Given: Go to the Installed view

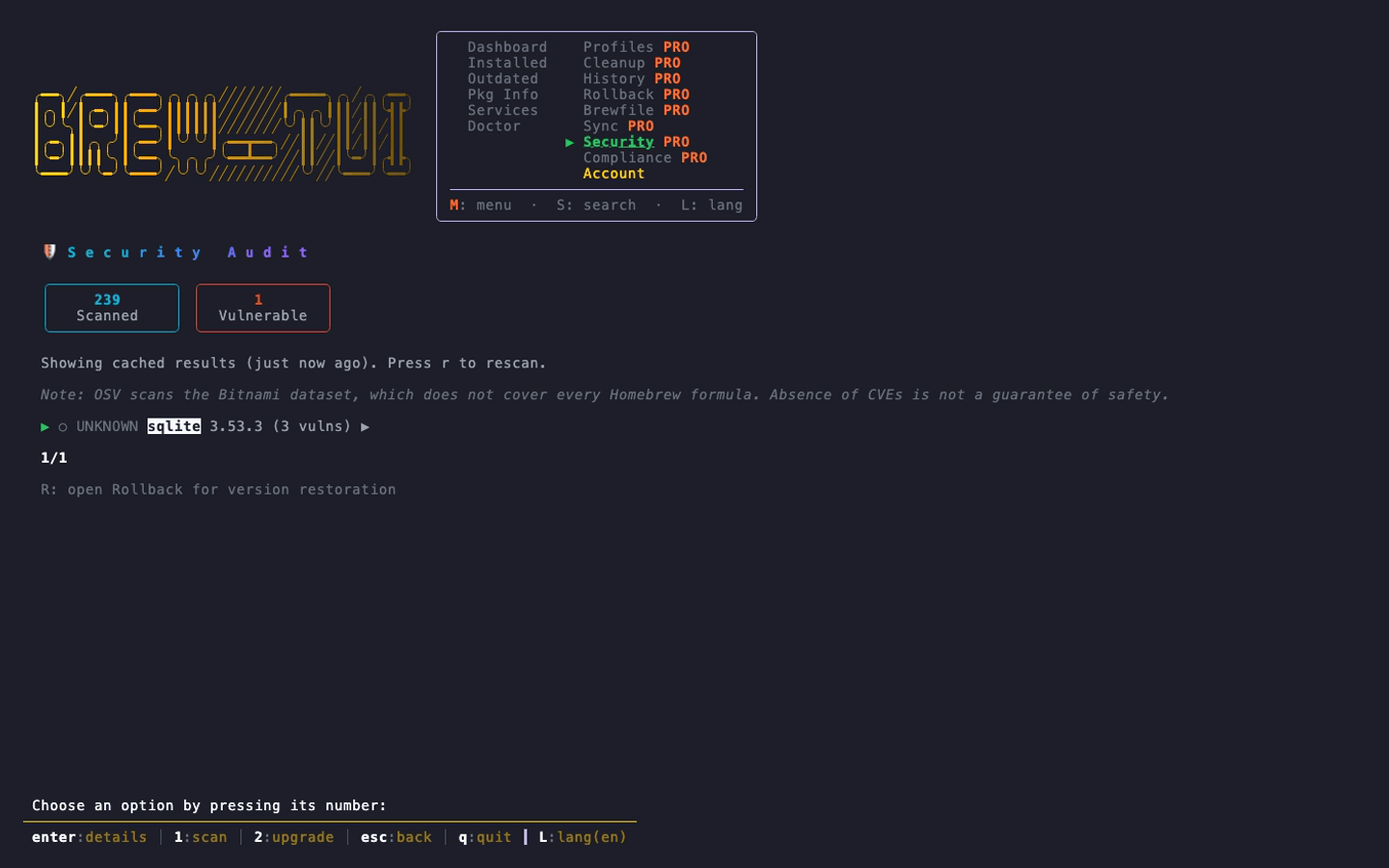Looking at the screenshot, I should [x=506, y=63].
